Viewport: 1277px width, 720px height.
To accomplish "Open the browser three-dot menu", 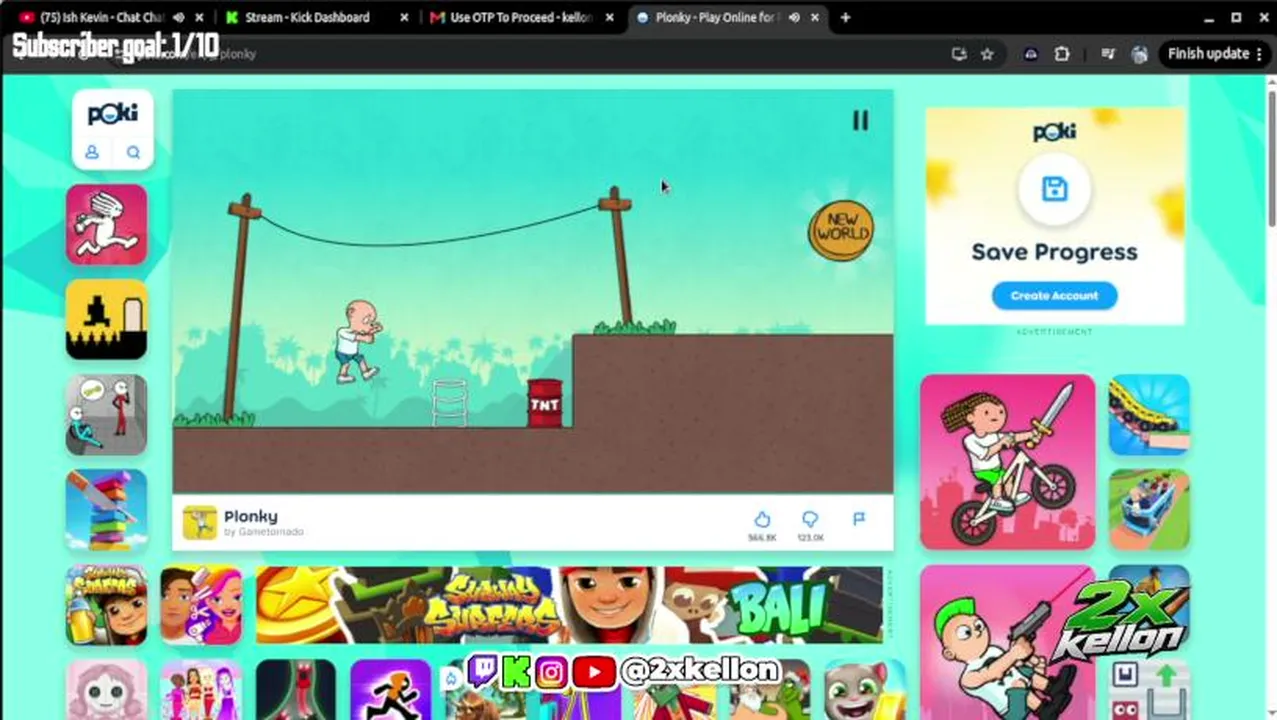I will (1259, 54).
